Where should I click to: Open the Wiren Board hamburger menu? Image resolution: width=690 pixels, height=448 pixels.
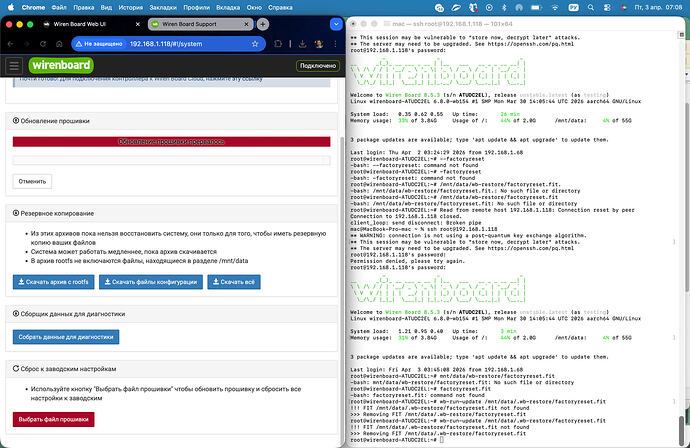point(14,66)
